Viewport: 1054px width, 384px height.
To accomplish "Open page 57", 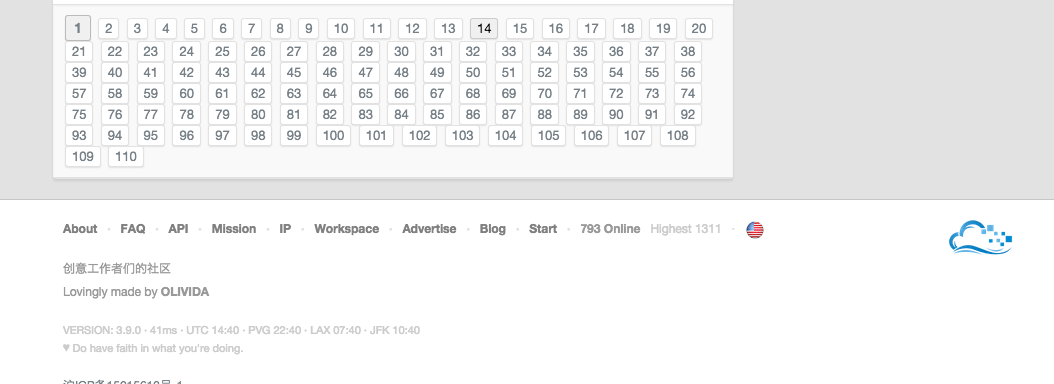I will point(79,93).
